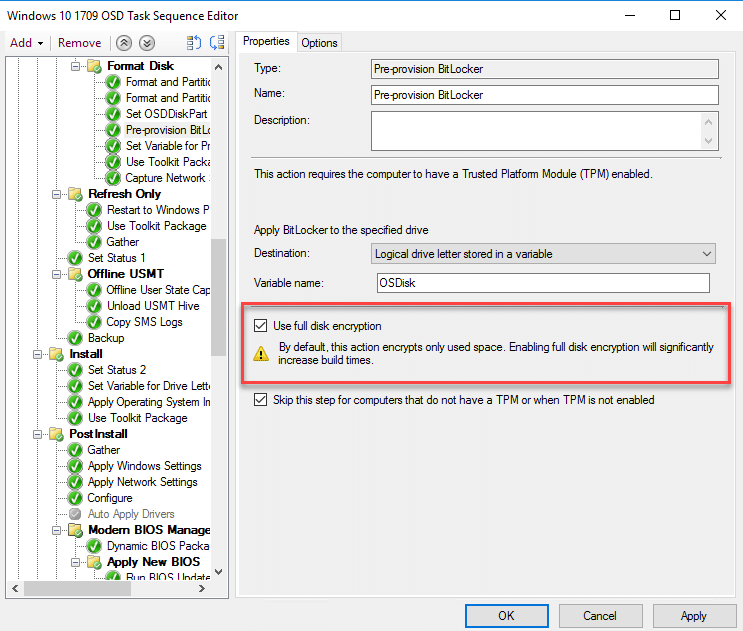The width and height of the screenshot is (743, 631).
Task: Click the green check icon beside Backup
Action: pos(75,338)
